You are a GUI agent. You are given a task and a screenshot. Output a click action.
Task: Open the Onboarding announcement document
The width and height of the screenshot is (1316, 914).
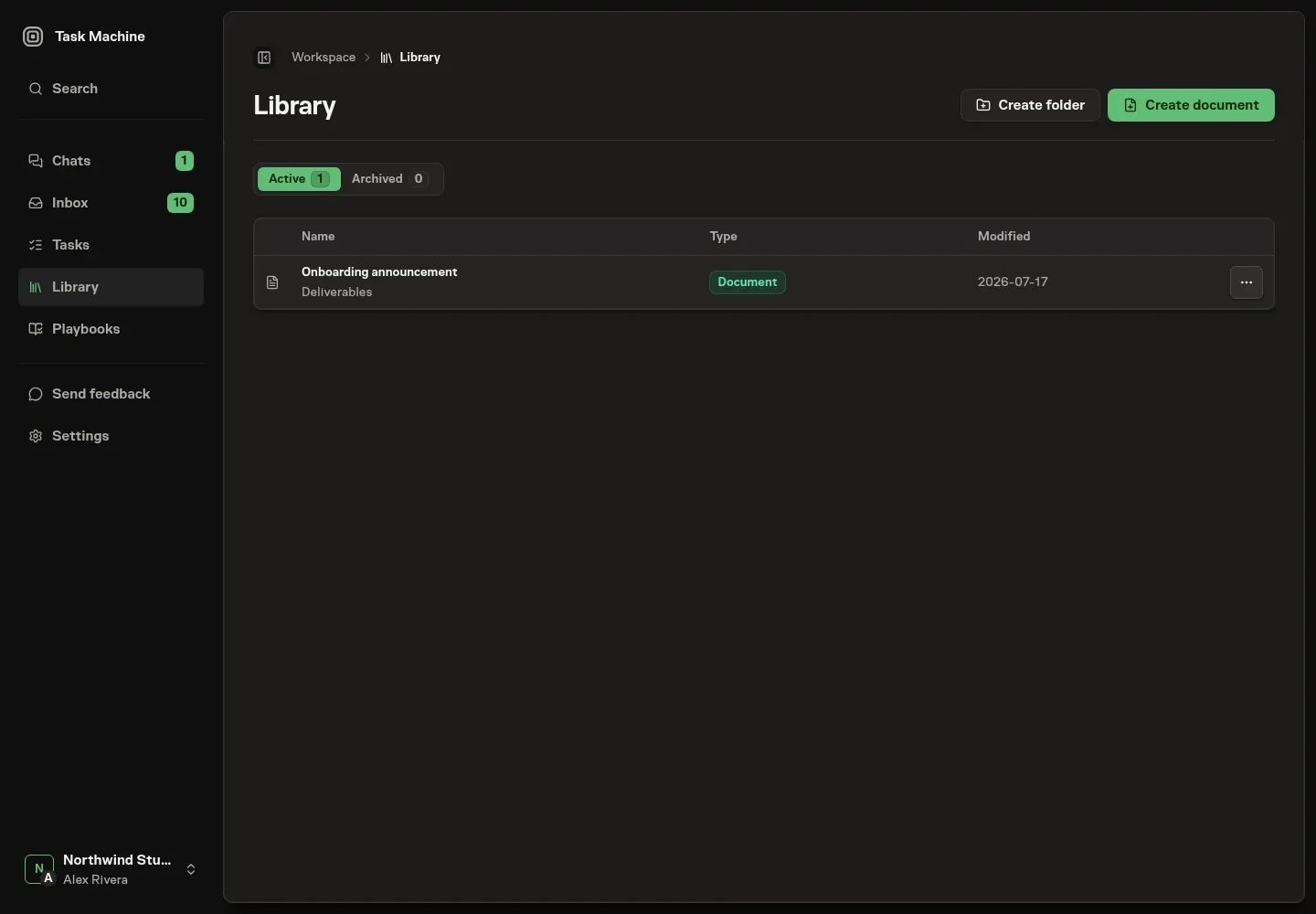pyautogui.click(x=379, y=271)
